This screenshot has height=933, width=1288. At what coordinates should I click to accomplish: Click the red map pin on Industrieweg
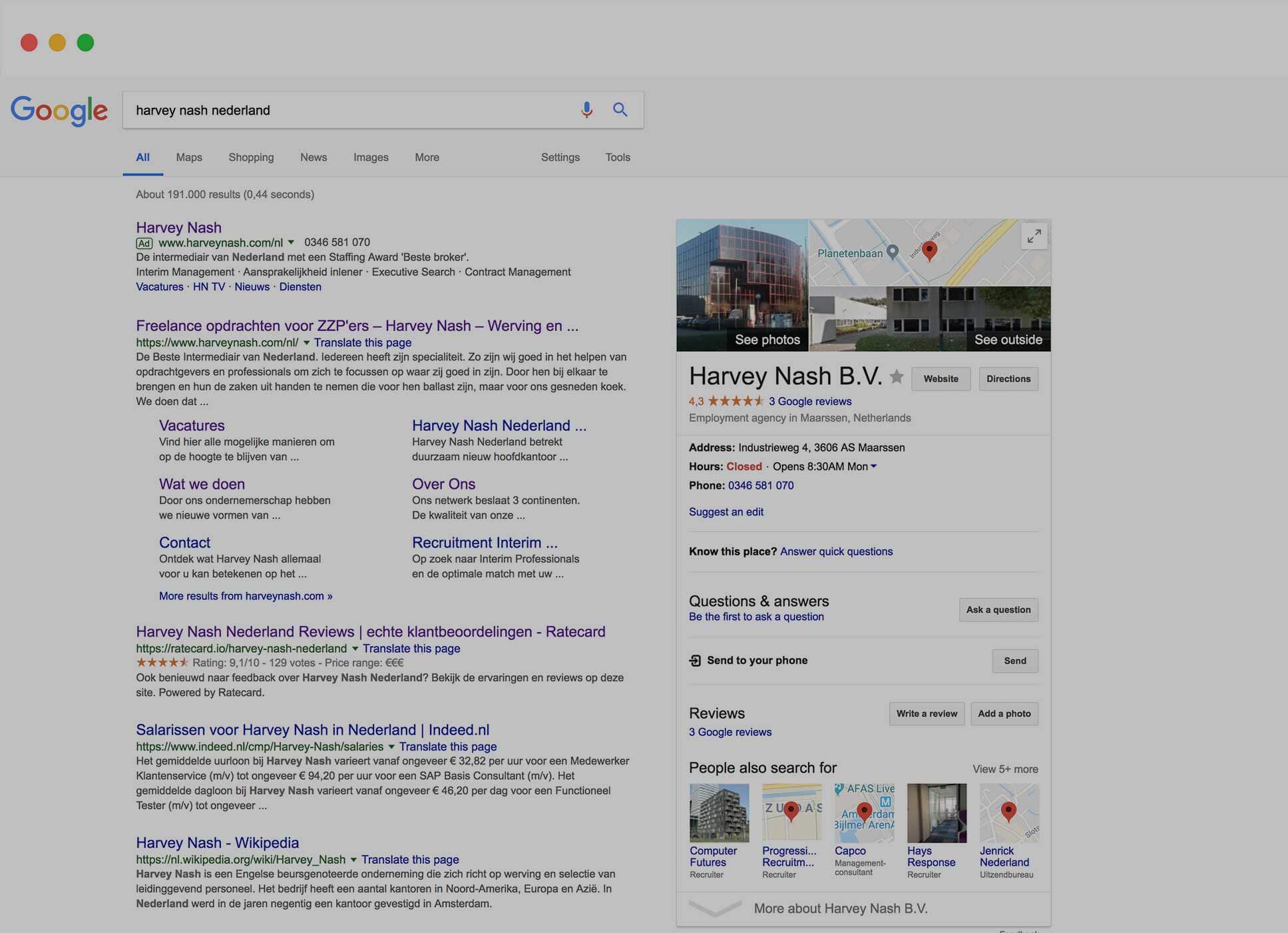coord(930,250)
